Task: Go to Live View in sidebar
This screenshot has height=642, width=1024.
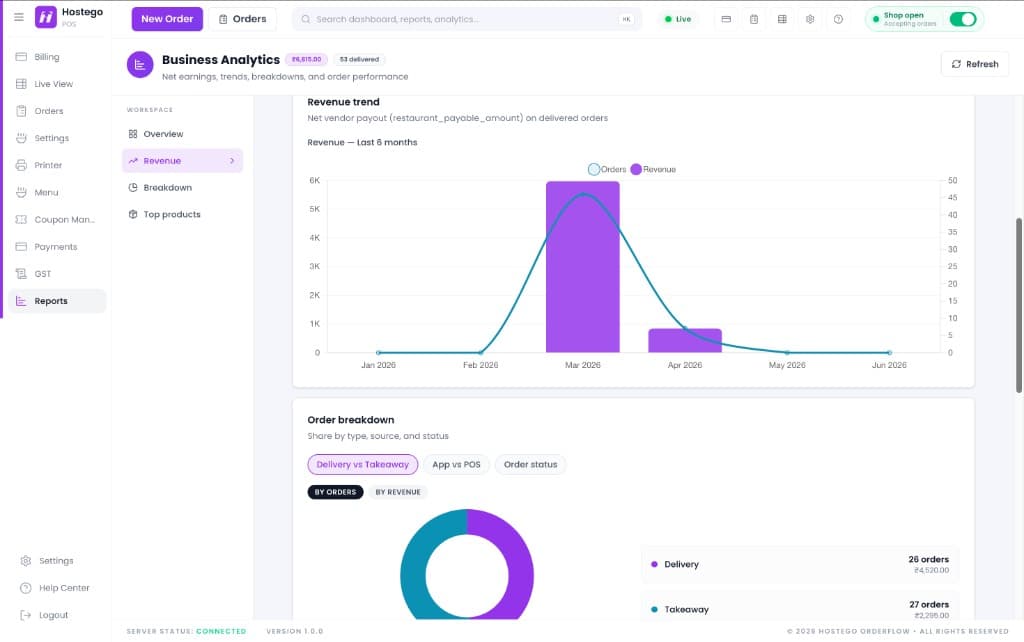Action: click(57, 84)
